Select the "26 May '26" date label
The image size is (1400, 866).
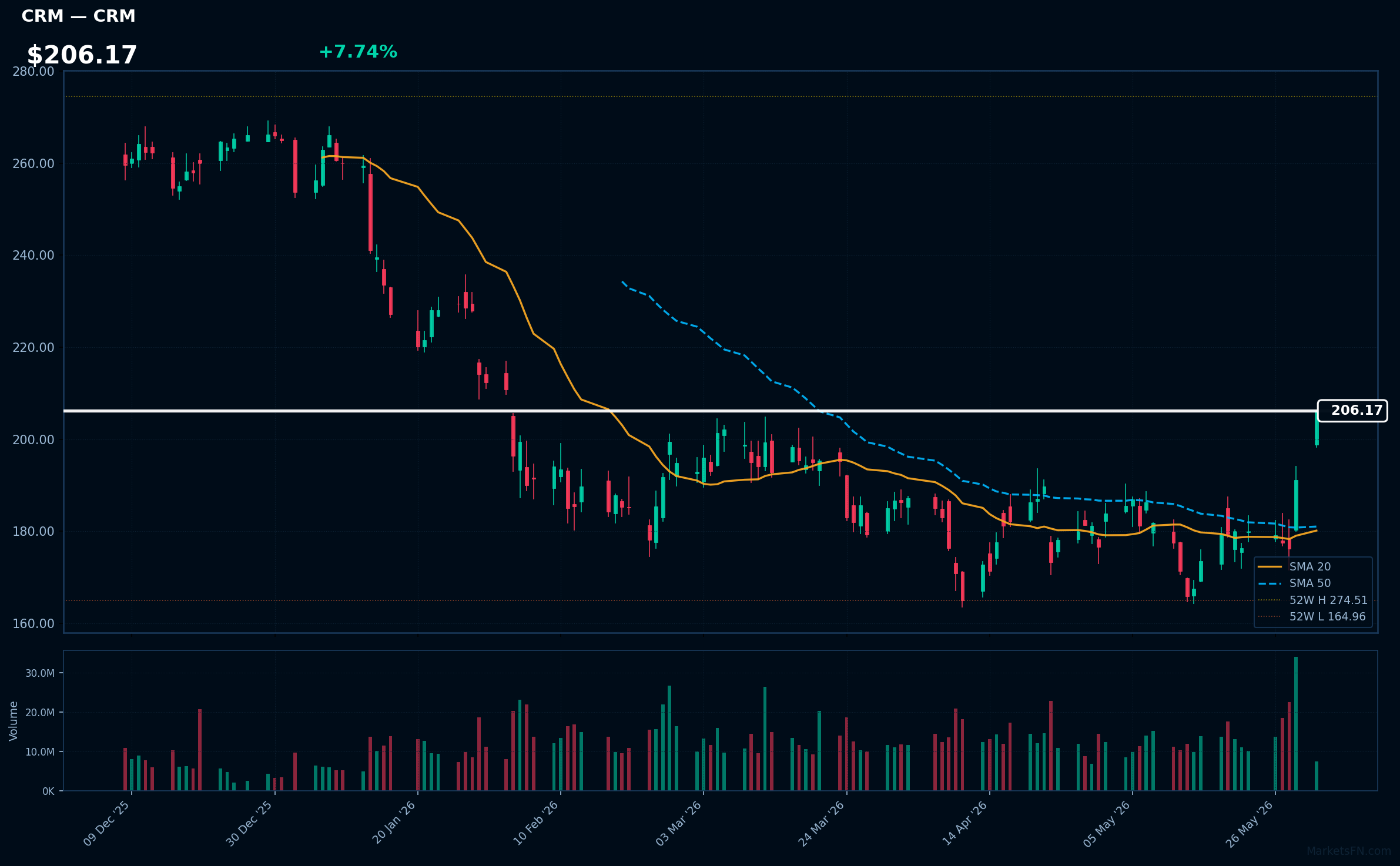click(x=1250, y=823)
